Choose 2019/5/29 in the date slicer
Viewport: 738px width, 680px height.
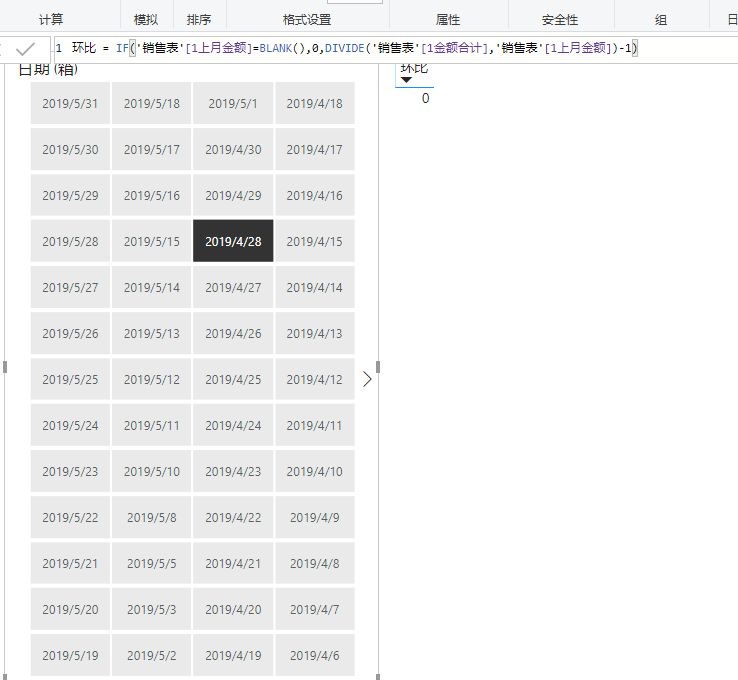tap(70, 195)
